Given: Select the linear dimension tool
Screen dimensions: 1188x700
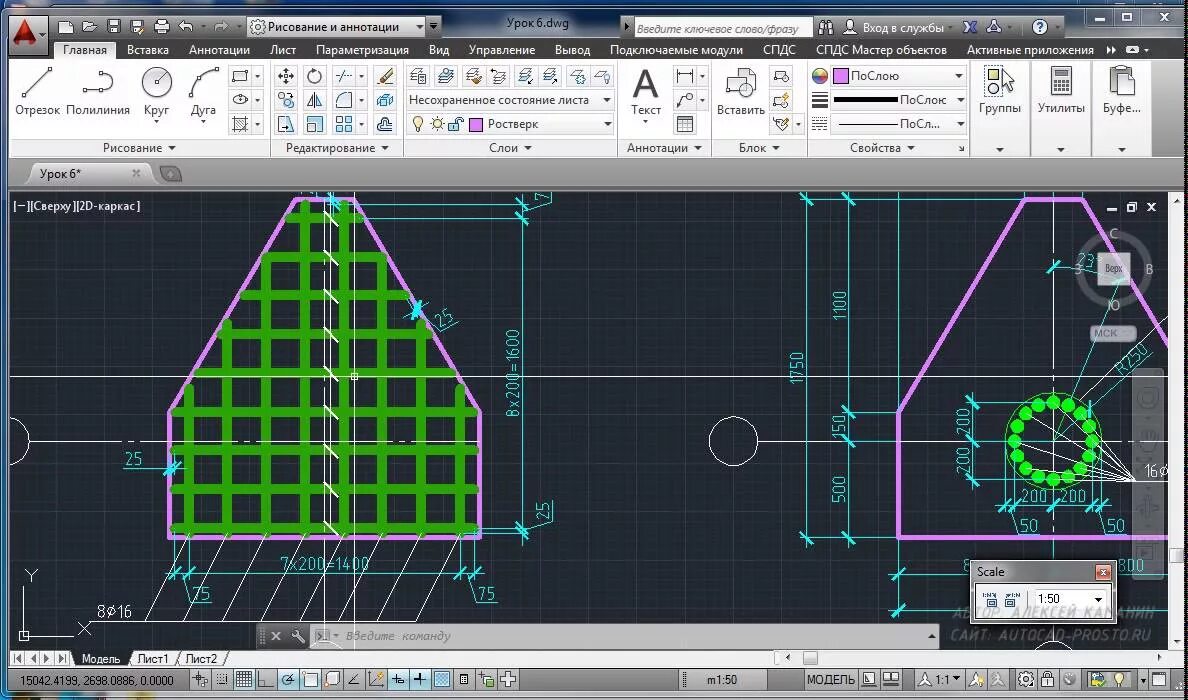Looking at the screenshot, I should (685, 76).
